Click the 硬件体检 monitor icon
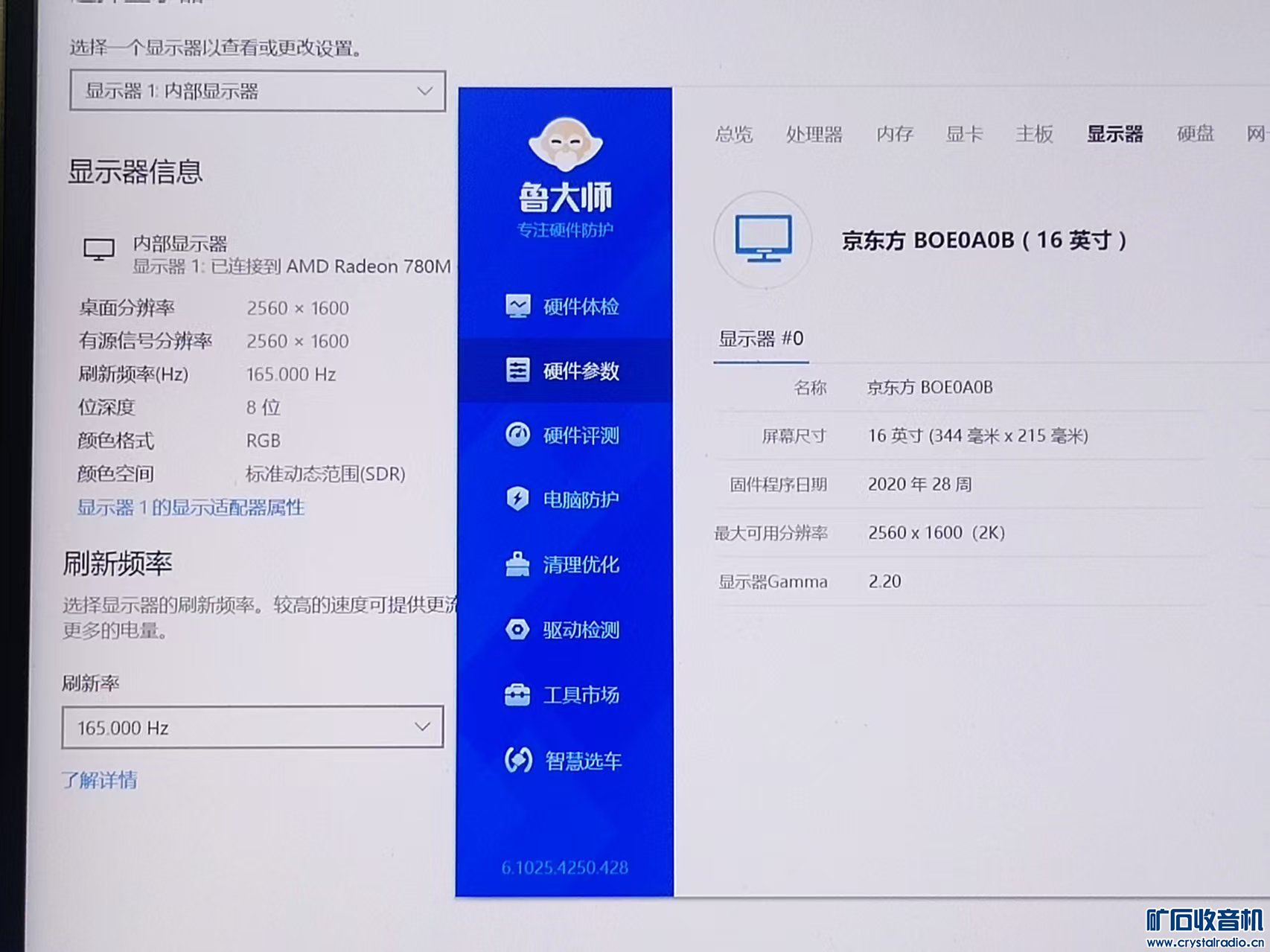The height and width of the screenshot is (952, 1270). 517,306
